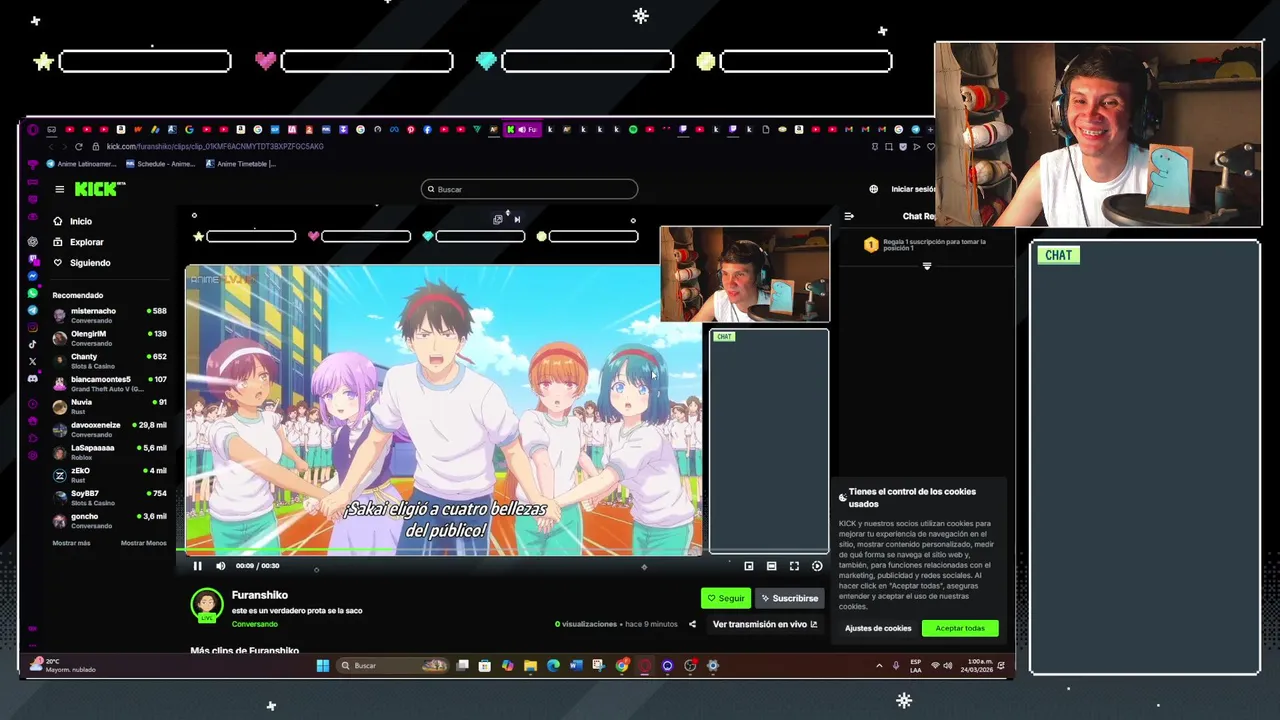Click the Suscribirse button
This screenshot has height=720, width=1280.
789,598
